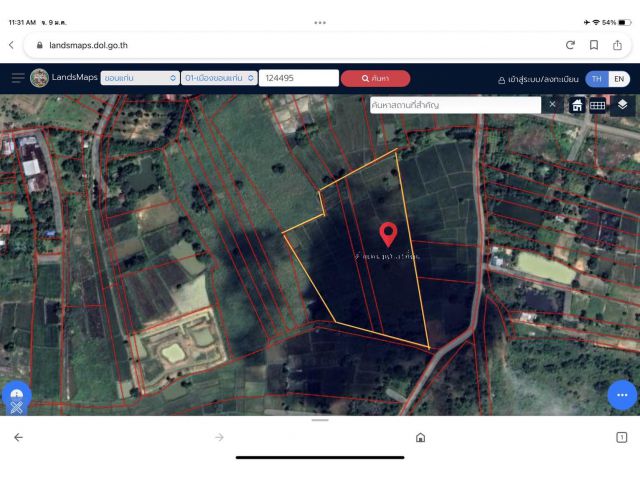Open the blue more-options circle button
This screenshot has height=480, width=640.
(622, 395)
